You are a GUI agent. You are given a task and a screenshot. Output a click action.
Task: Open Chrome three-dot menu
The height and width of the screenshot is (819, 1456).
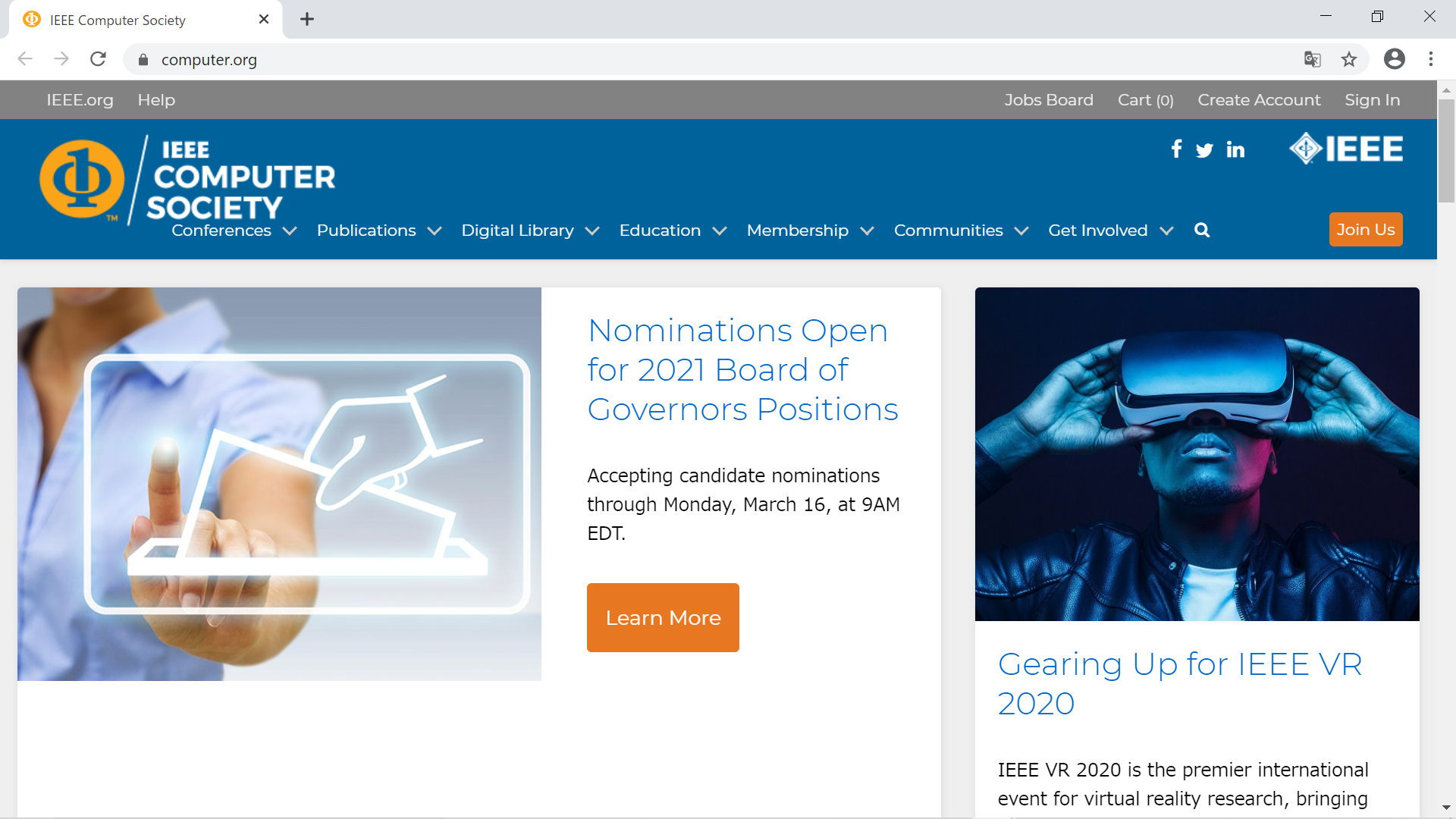(1431, 59)
